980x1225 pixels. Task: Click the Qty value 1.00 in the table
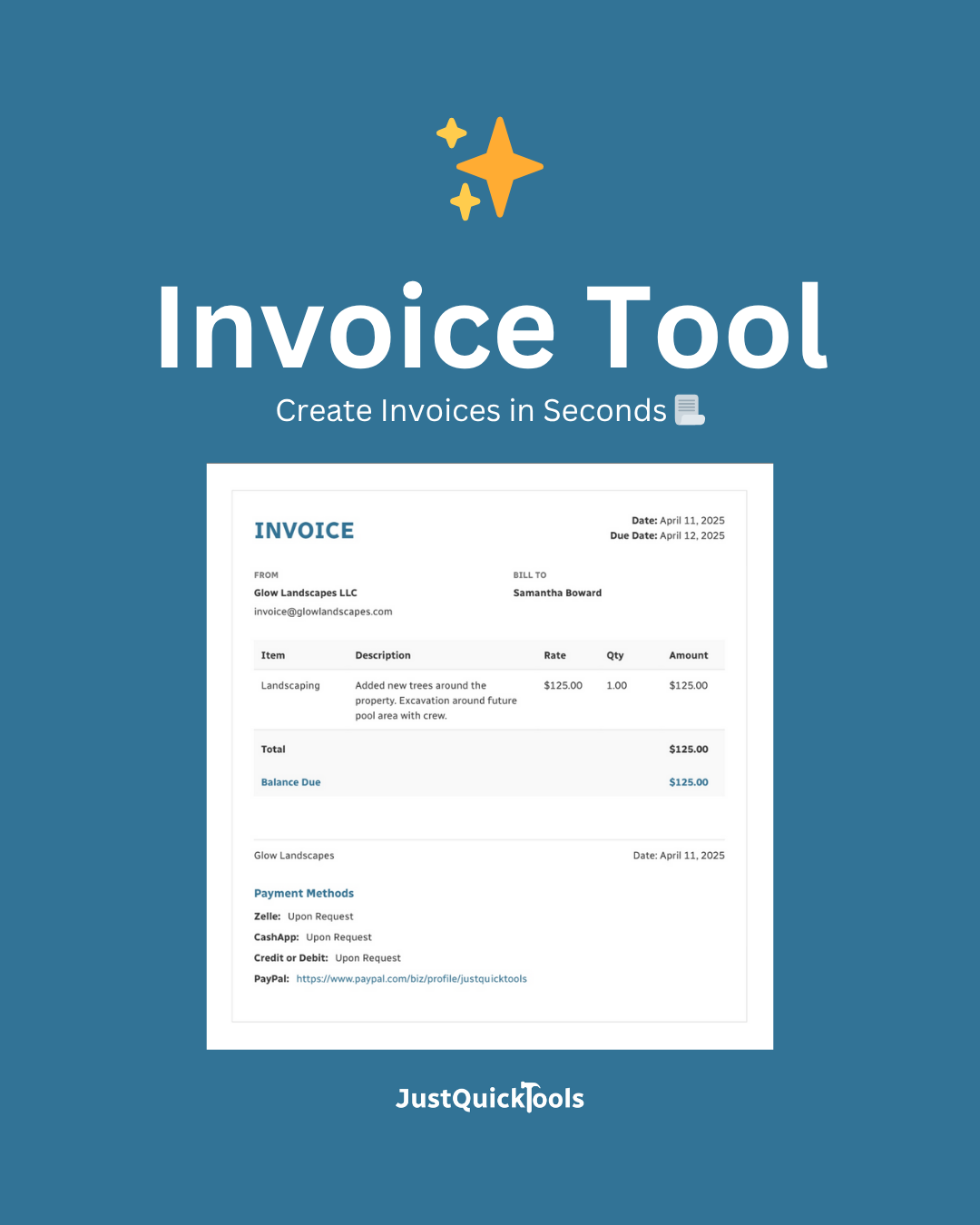(616, 685)
